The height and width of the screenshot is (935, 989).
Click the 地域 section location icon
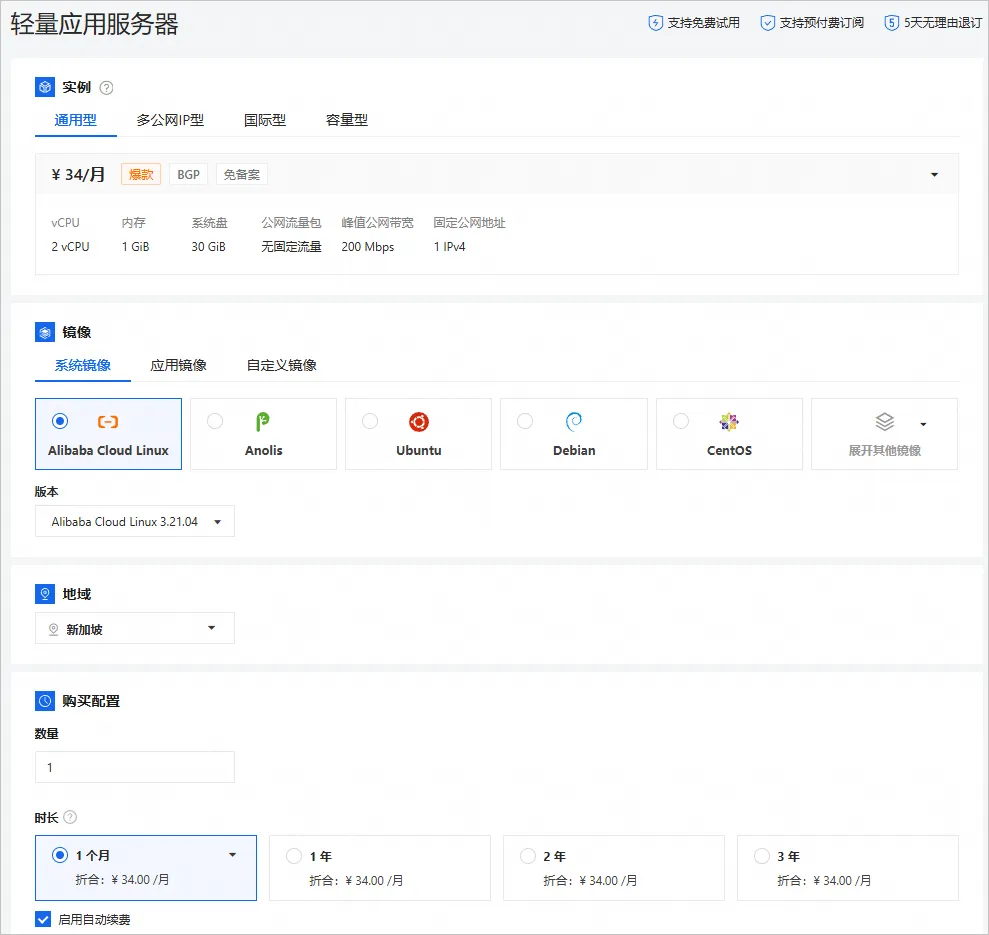45,594
